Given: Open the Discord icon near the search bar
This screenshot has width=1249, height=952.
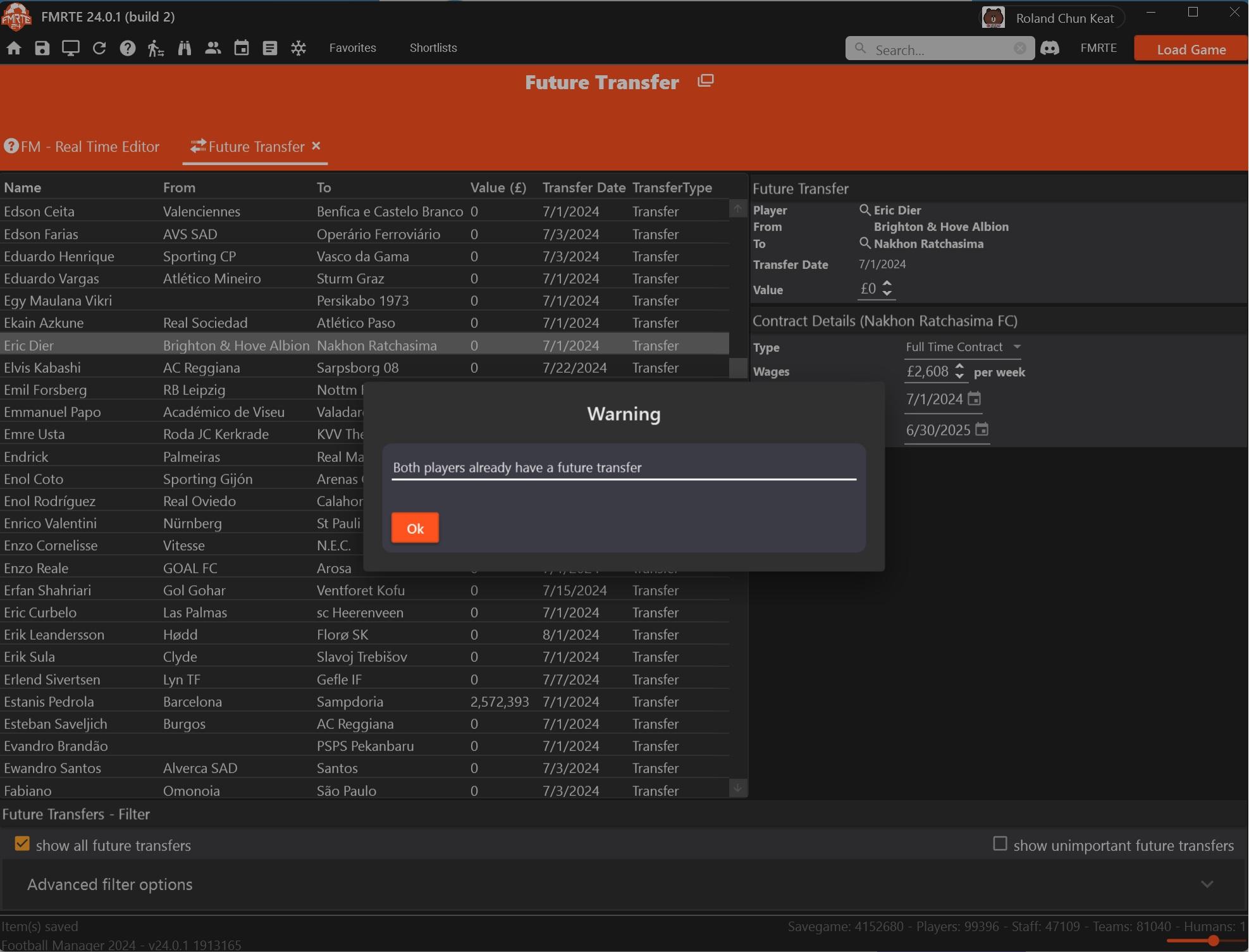Looking at the screenshot, I should click(1050, 48).
